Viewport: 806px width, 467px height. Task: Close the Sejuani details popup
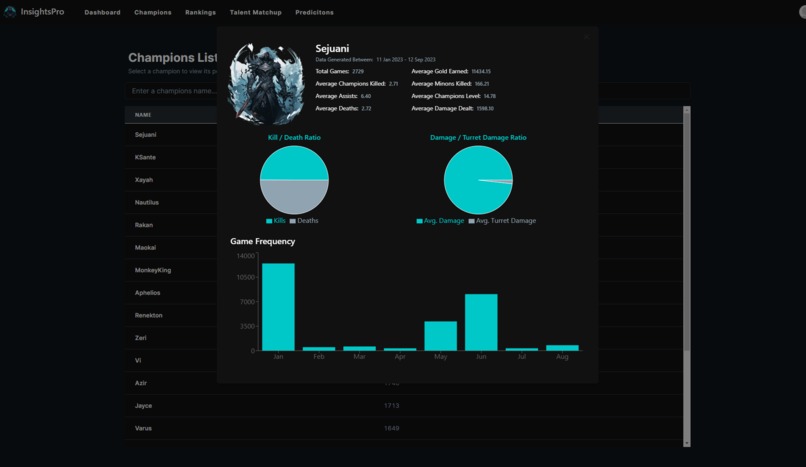click(587, 37)
